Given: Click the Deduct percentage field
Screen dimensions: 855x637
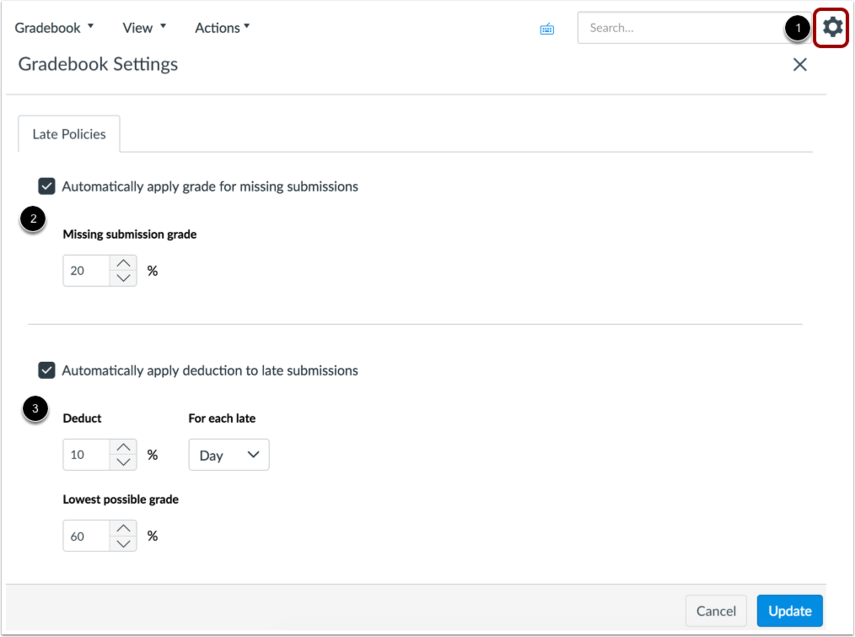Looking at the screenshot, I should point(87,455).
